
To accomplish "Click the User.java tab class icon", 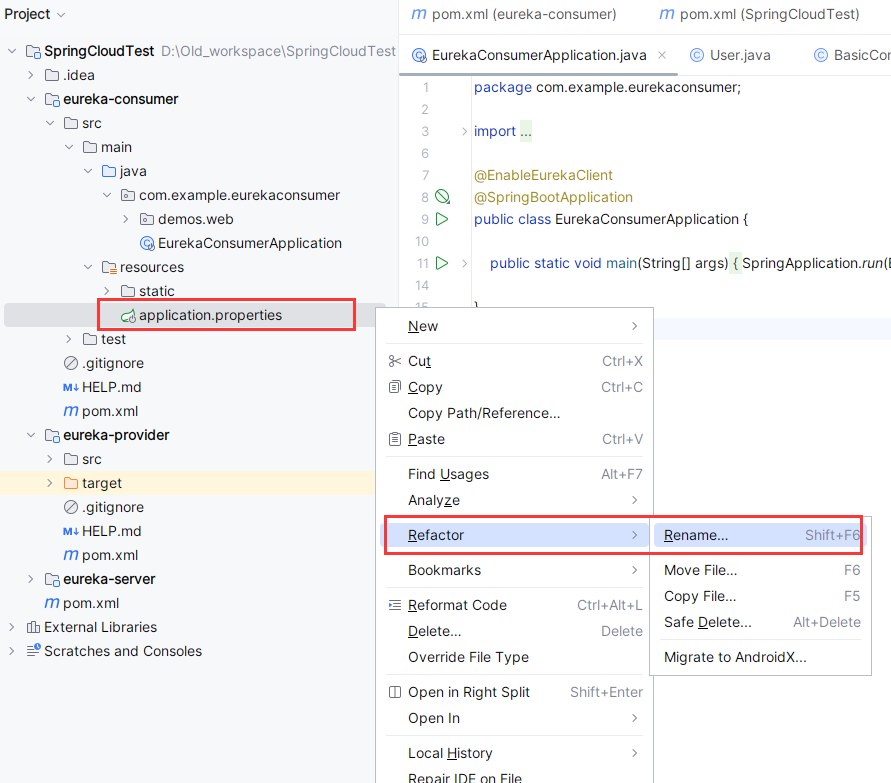I will pyautogui.click(x=696, y=55).
